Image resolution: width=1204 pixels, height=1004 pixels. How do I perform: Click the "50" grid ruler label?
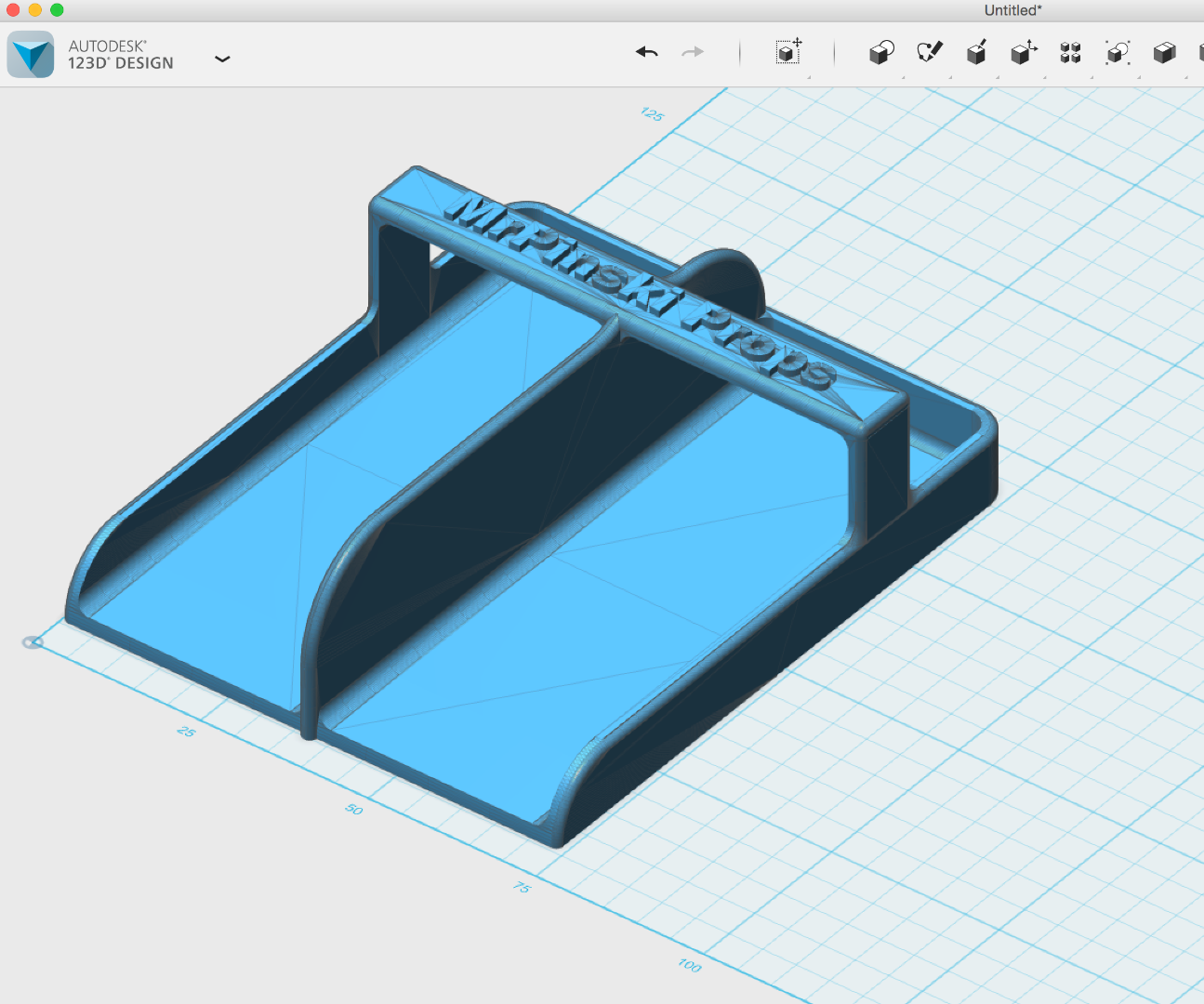(354, 810)
